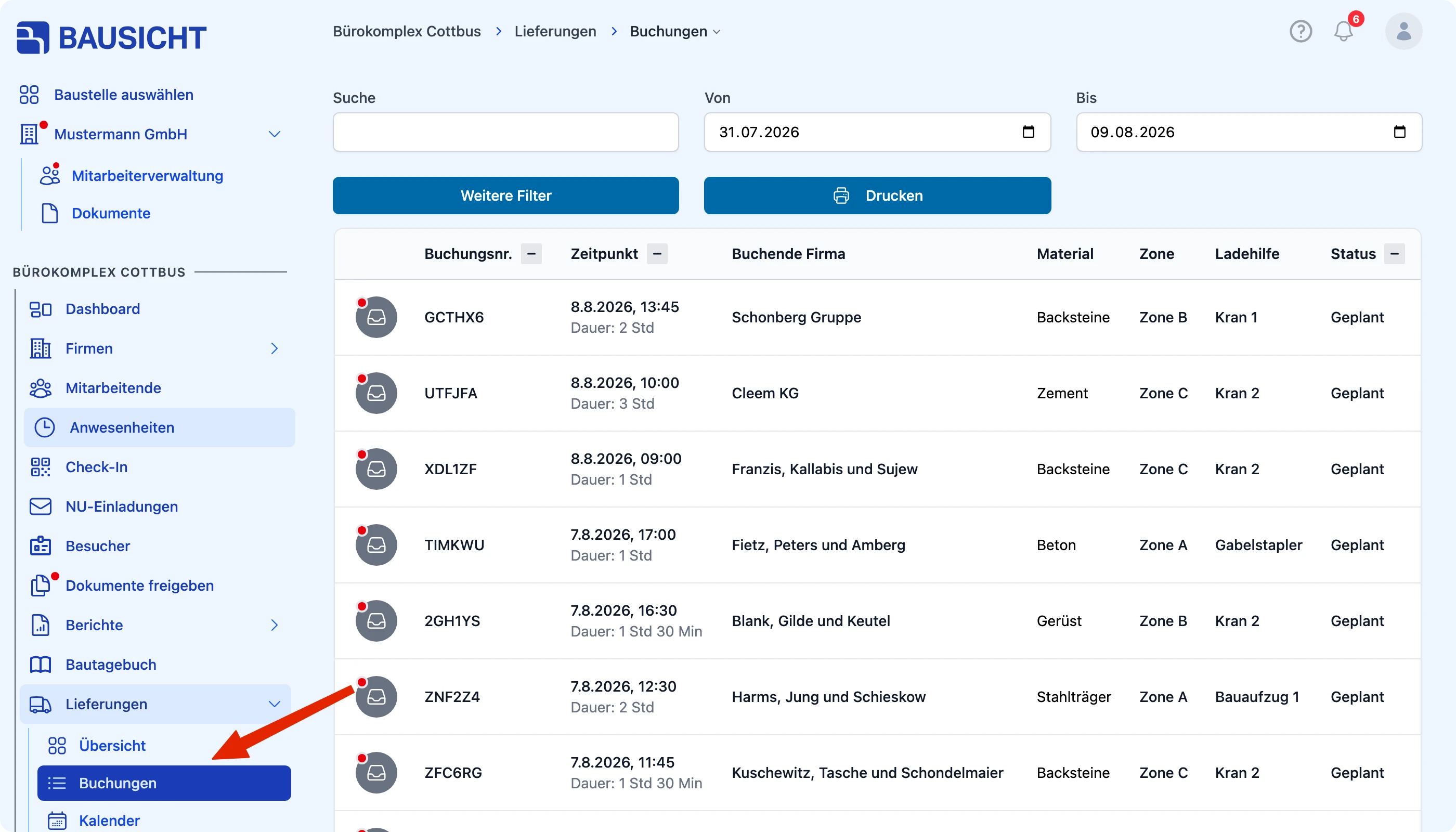The width and height of the screenshot is (1456, 832).
Task: Open inbox icon for booking UTFJFA
Action: click(376, 393)
